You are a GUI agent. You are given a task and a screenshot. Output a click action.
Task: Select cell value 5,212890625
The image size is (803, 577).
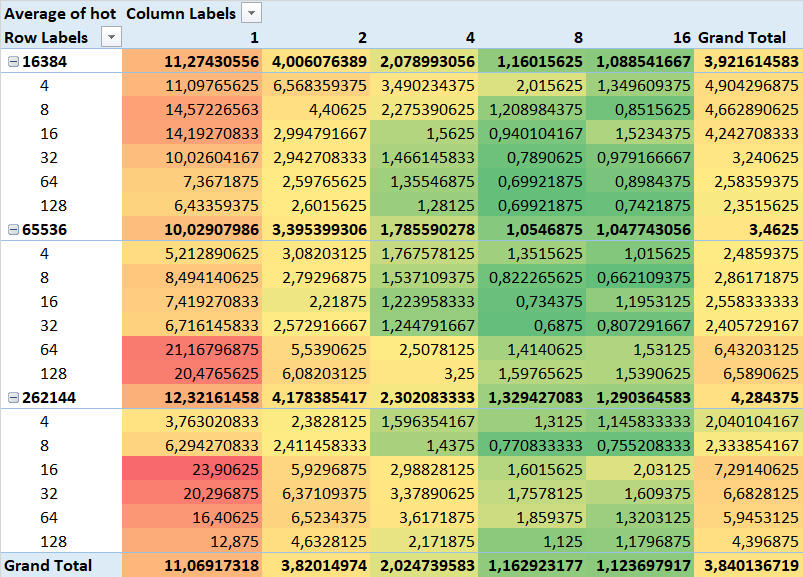click(212, 253)
